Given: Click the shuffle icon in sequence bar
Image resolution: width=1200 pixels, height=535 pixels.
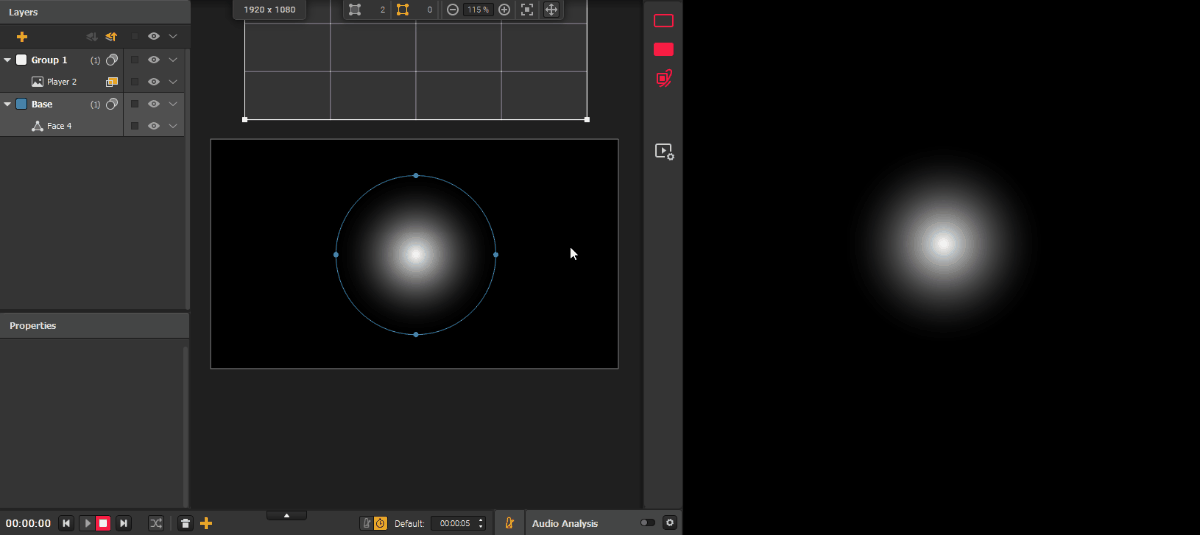Looking at the screenshot, I should [156, 523].
